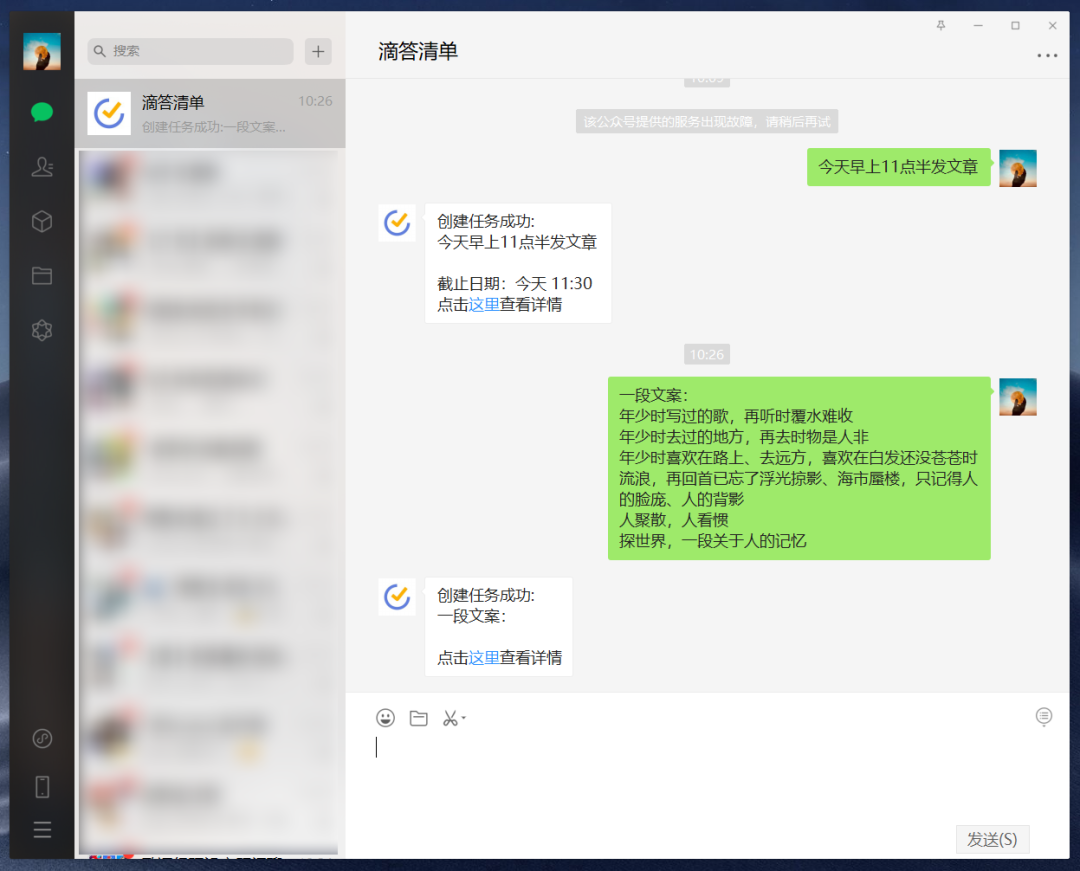Open chat history via the message bubble icon
Screen dimensions: 1080x871
[x=1043, y=716]
